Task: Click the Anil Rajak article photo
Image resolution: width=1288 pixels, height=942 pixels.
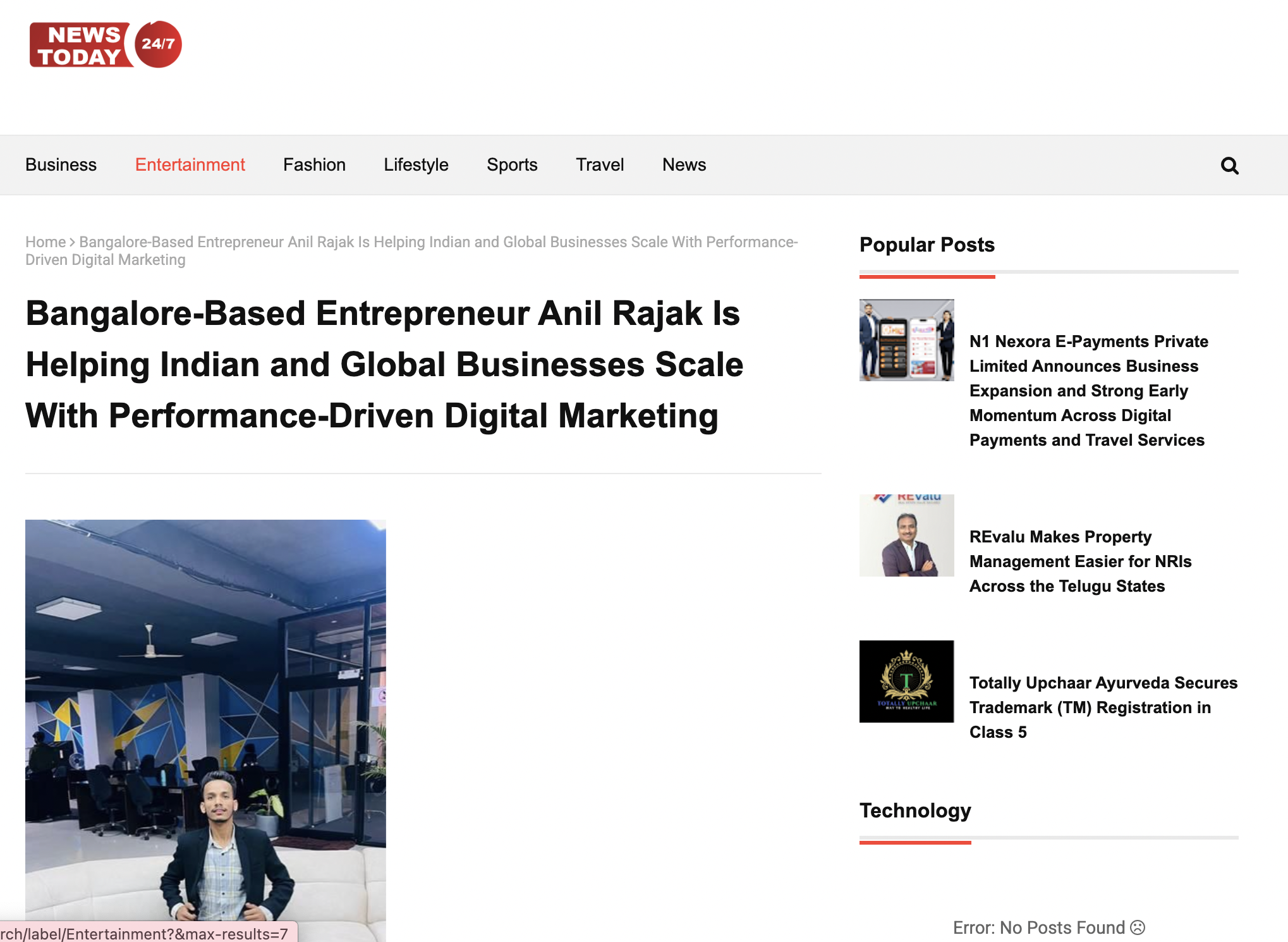Action: pos(205,727)
